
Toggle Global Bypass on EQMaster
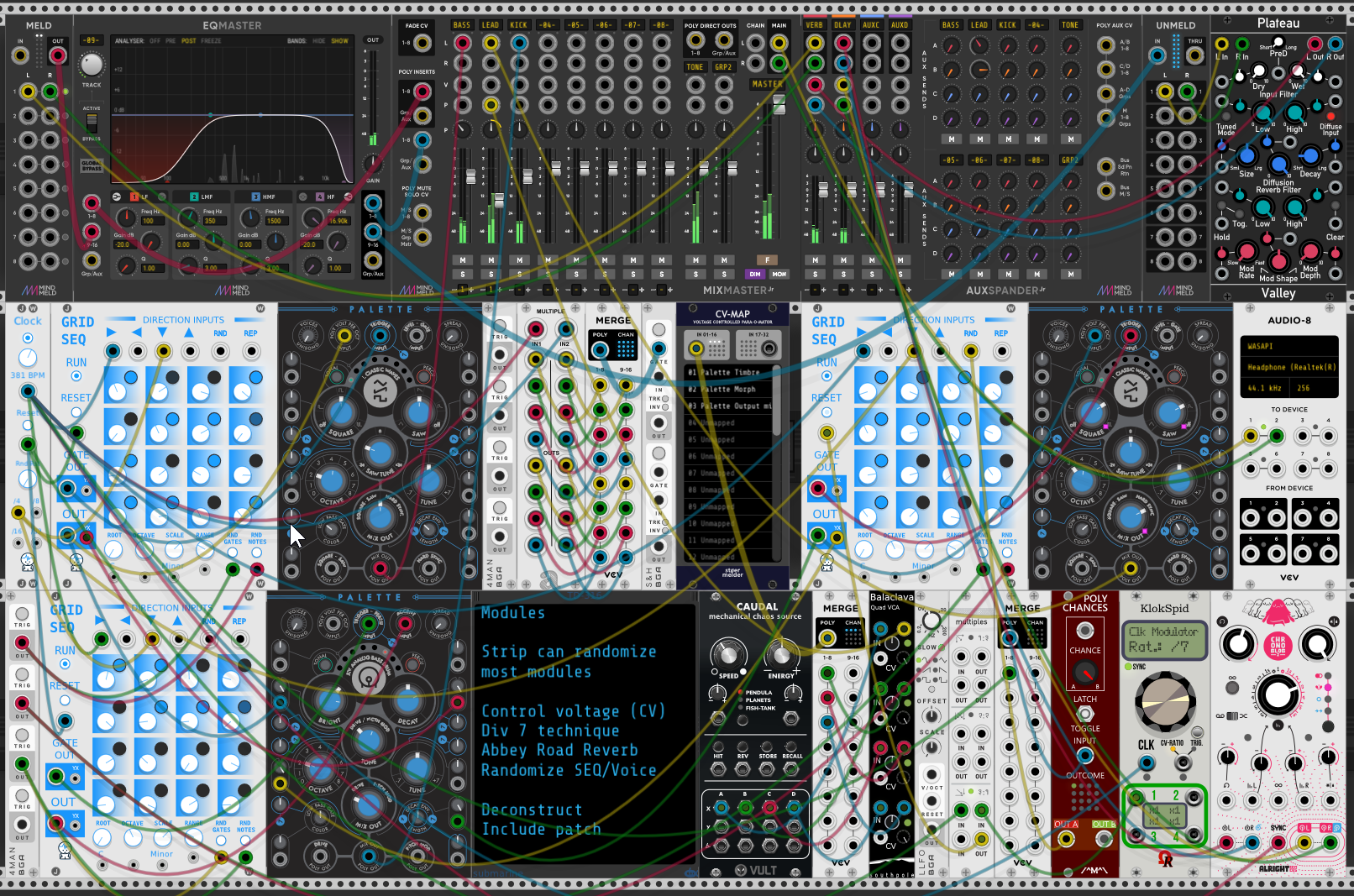92,164
